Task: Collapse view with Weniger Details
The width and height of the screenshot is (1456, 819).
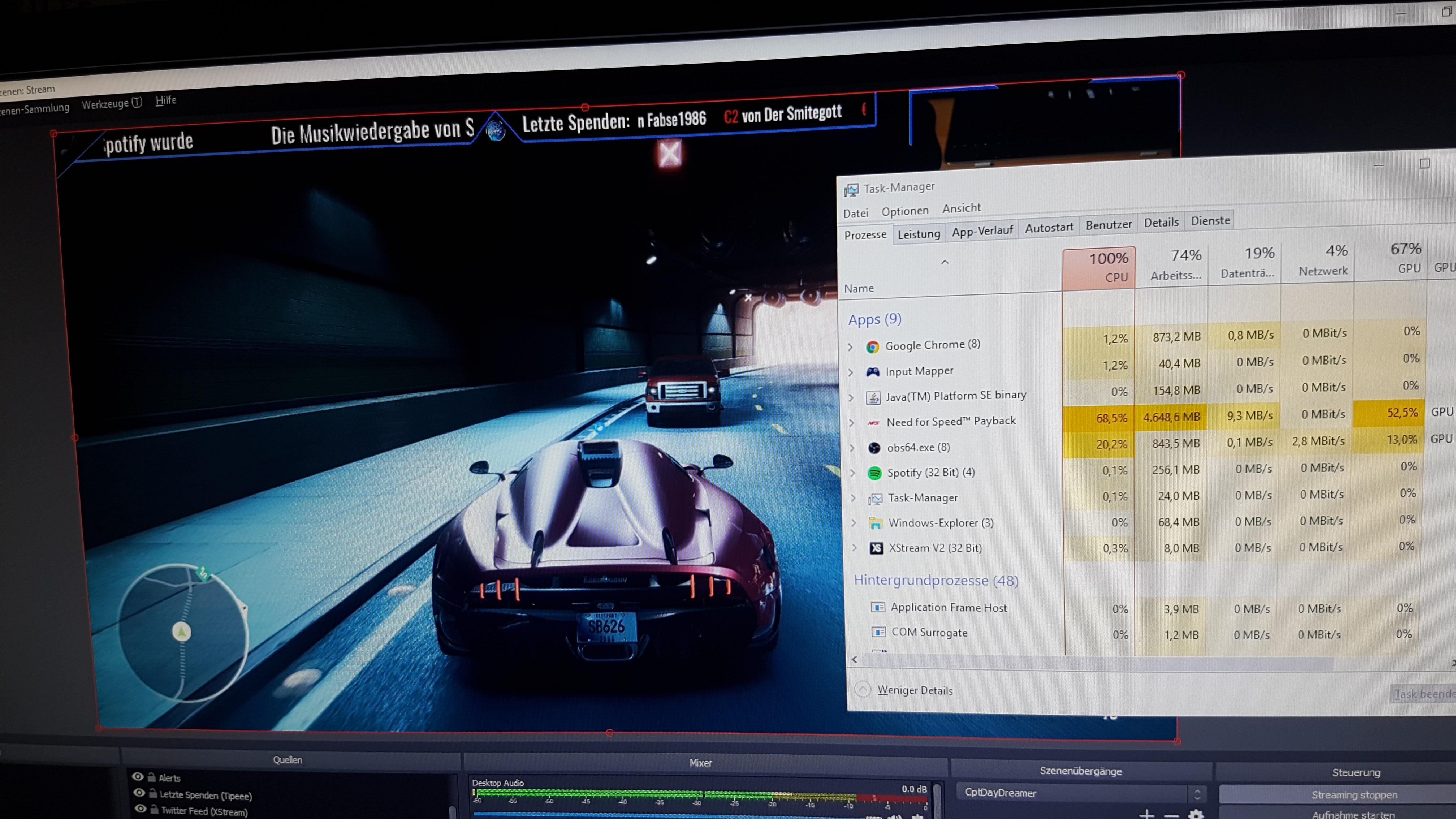Action: click(904, 690)
